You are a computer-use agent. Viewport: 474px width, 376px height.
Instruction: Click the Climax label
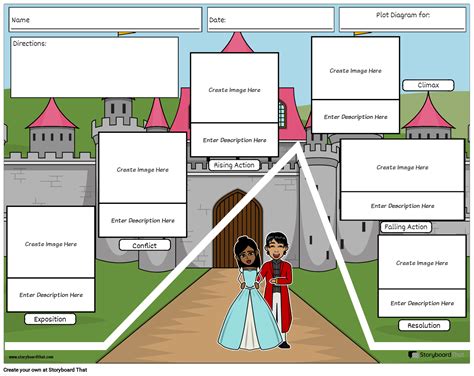click(x=428, y=85)
